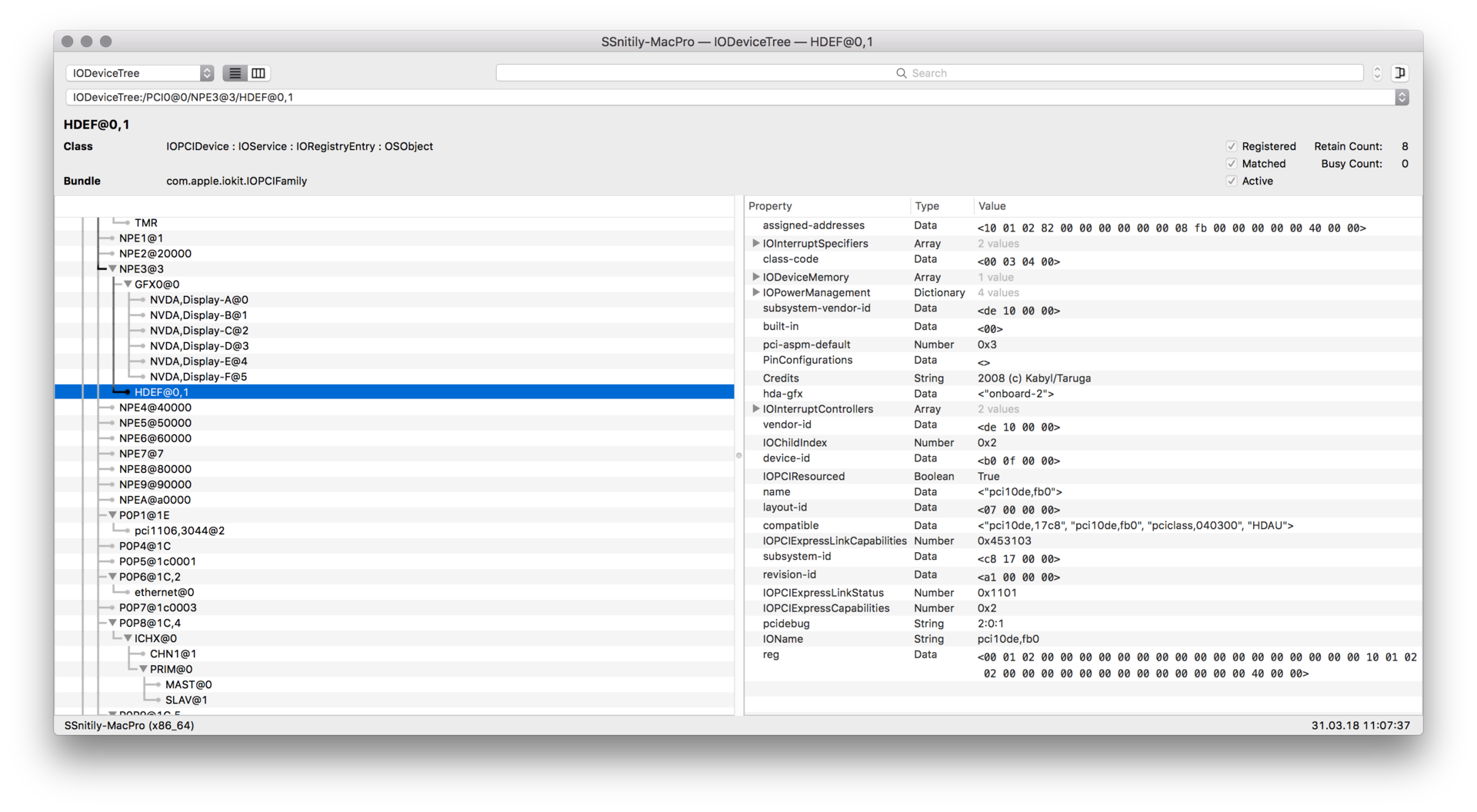Expand the IOInterruptControllers property

[755, 409]
